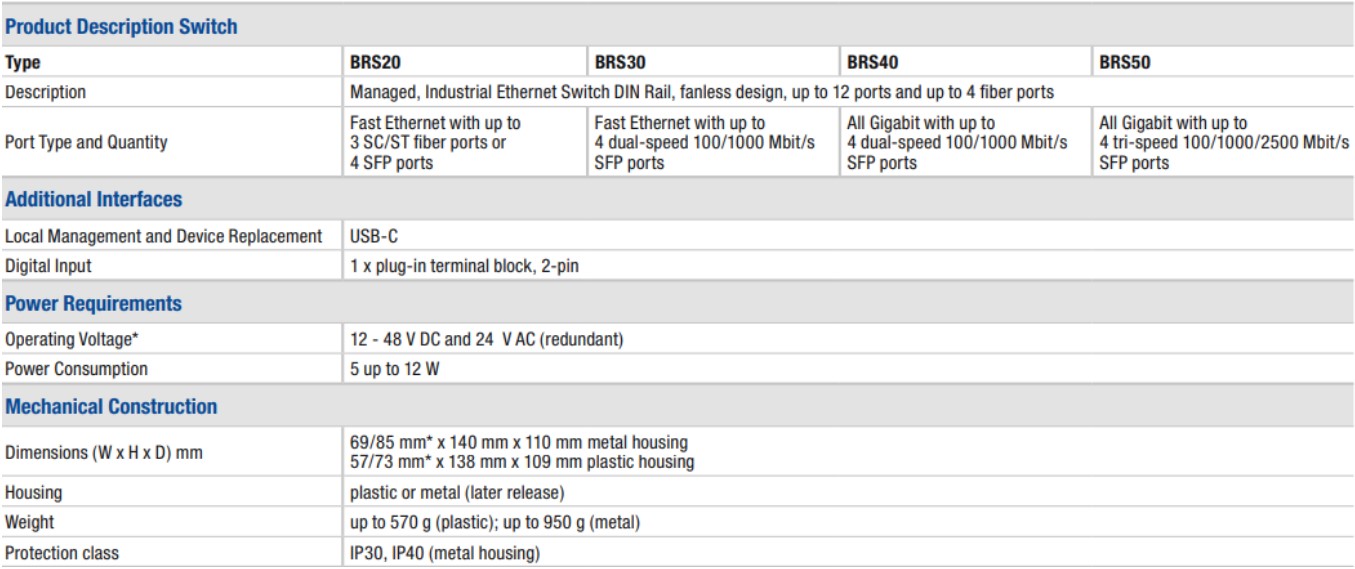1355x569 pixels.
Task: Click the USB-C cell value
Action: [x=375, y=237]
